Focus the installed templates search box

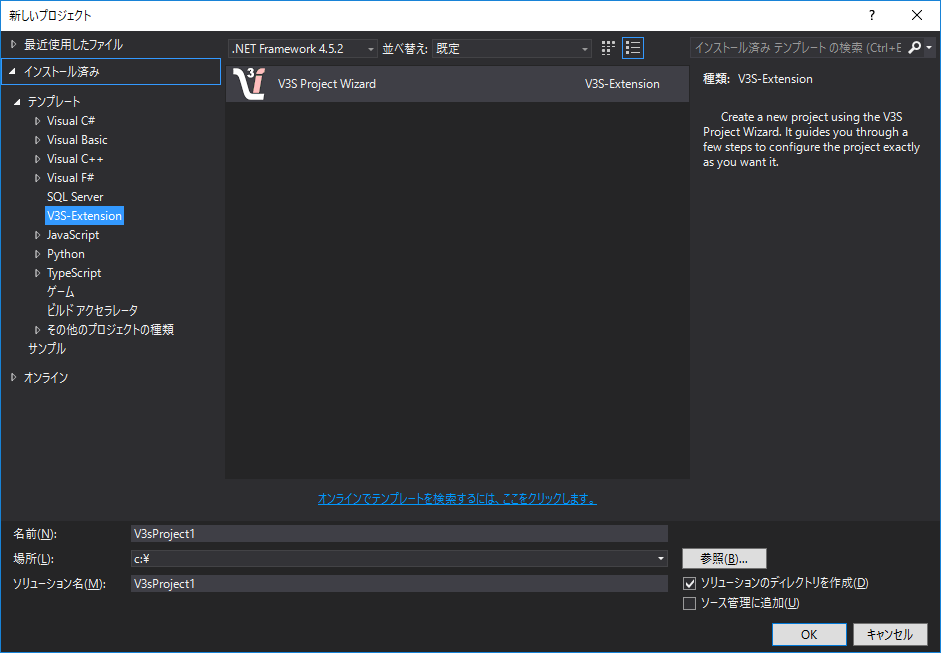tap(799, 47)
